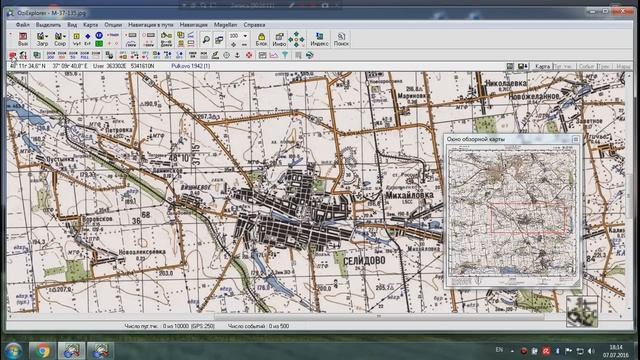Toggle the Карта mode button
Screen dimensions: 640x360
[542, 66]
